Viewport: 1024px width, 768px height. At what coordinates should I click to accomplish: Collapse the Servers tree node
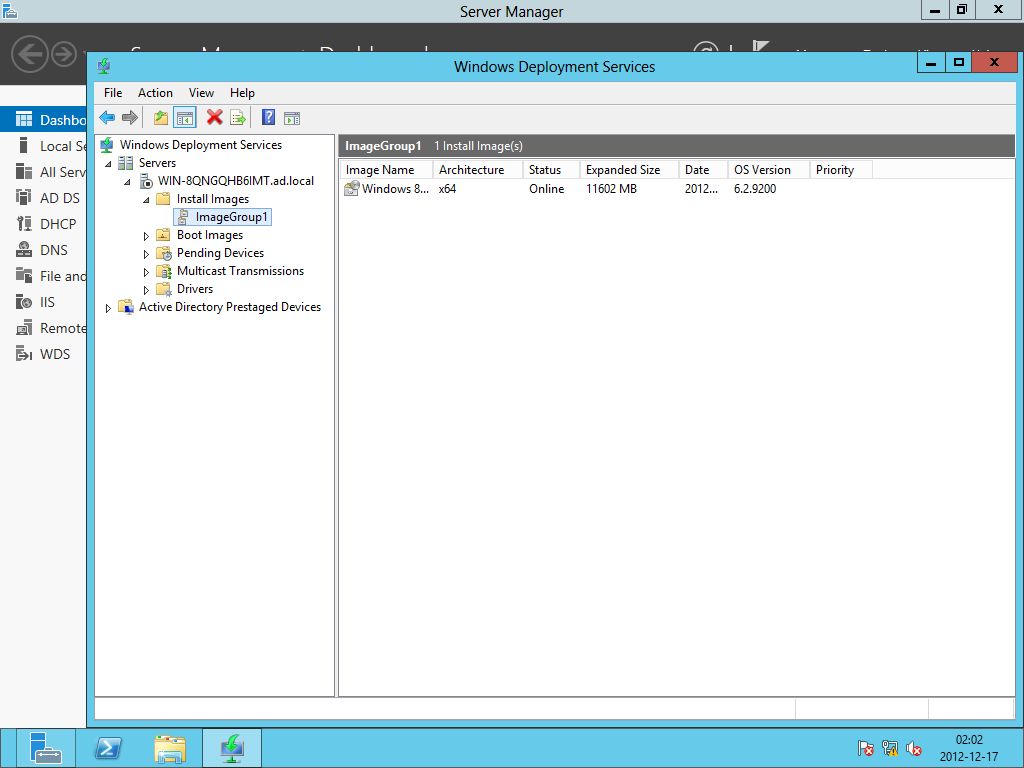pos(108,164)
